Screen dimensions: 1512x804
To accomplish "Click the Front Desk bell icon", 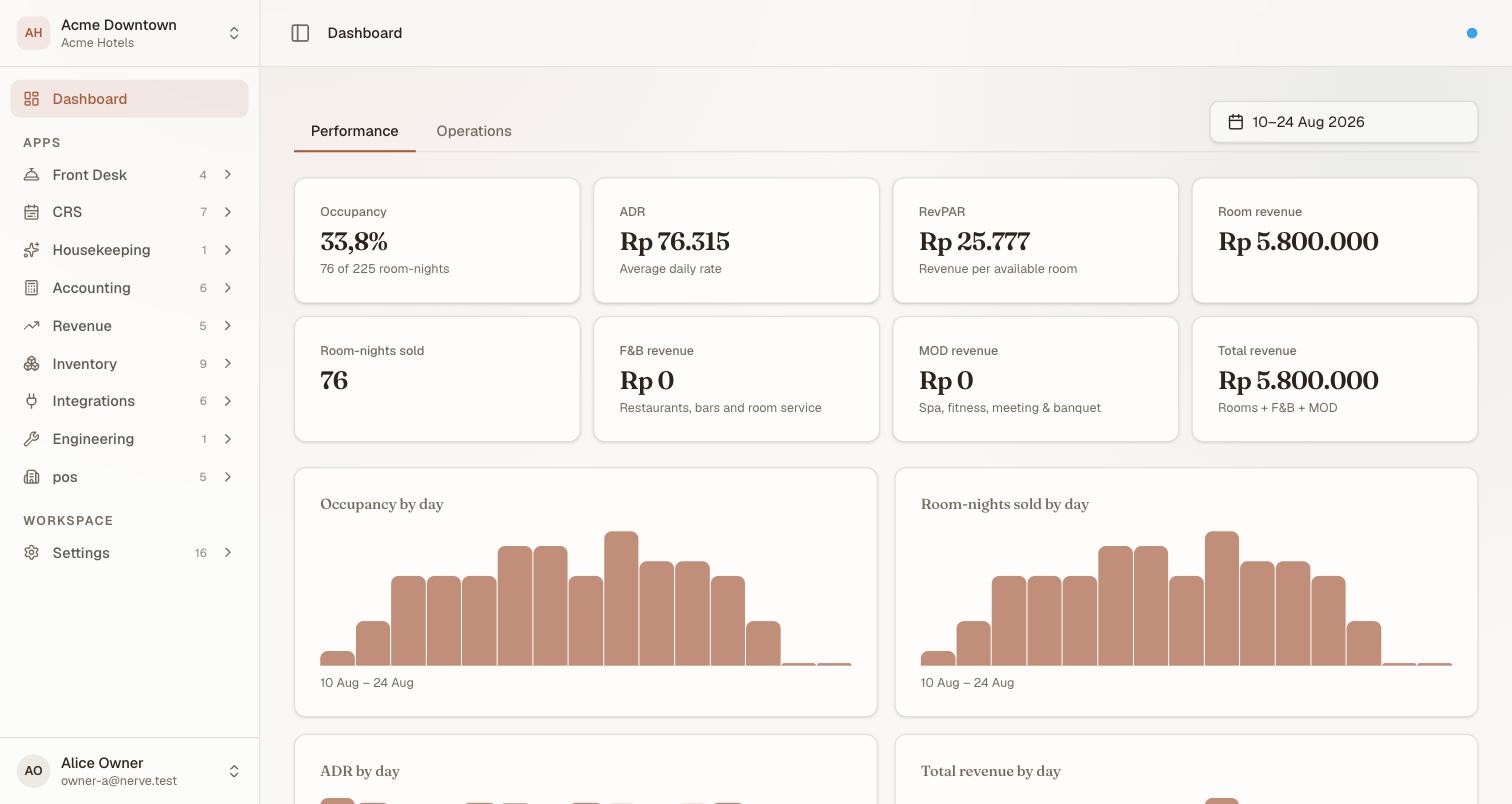I will click(32, 175).
